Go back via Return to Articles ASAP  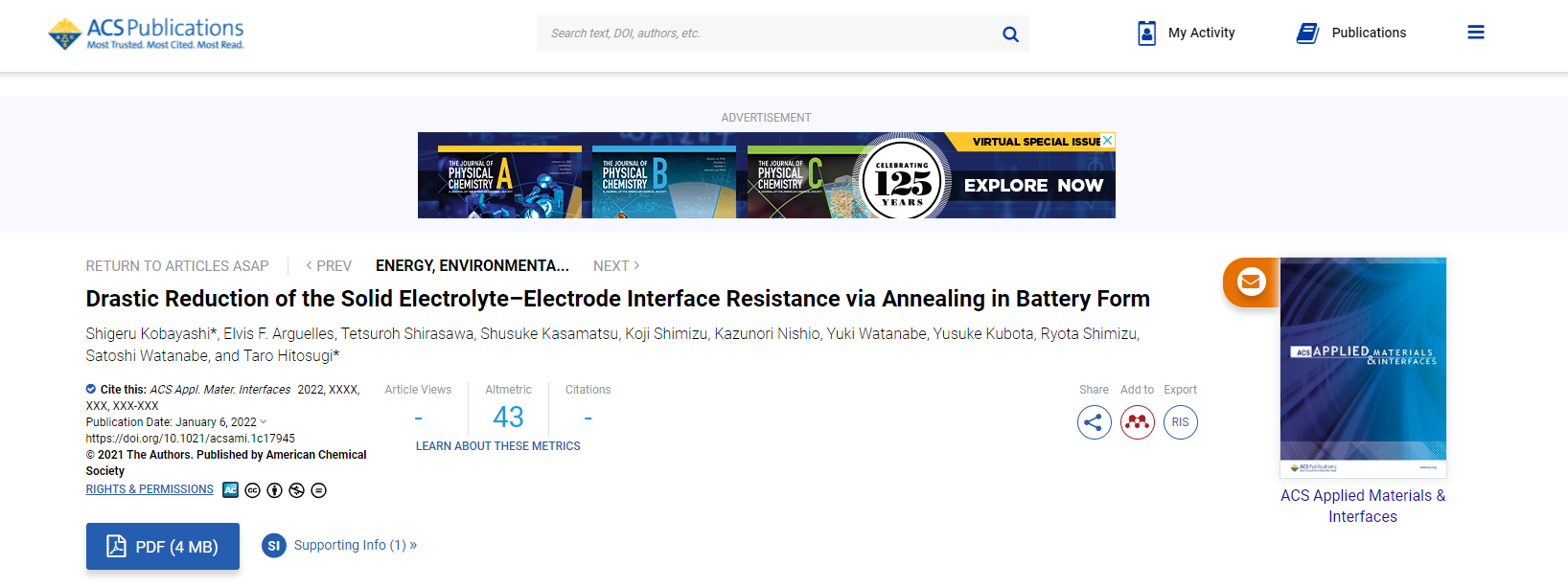(177, 266)
